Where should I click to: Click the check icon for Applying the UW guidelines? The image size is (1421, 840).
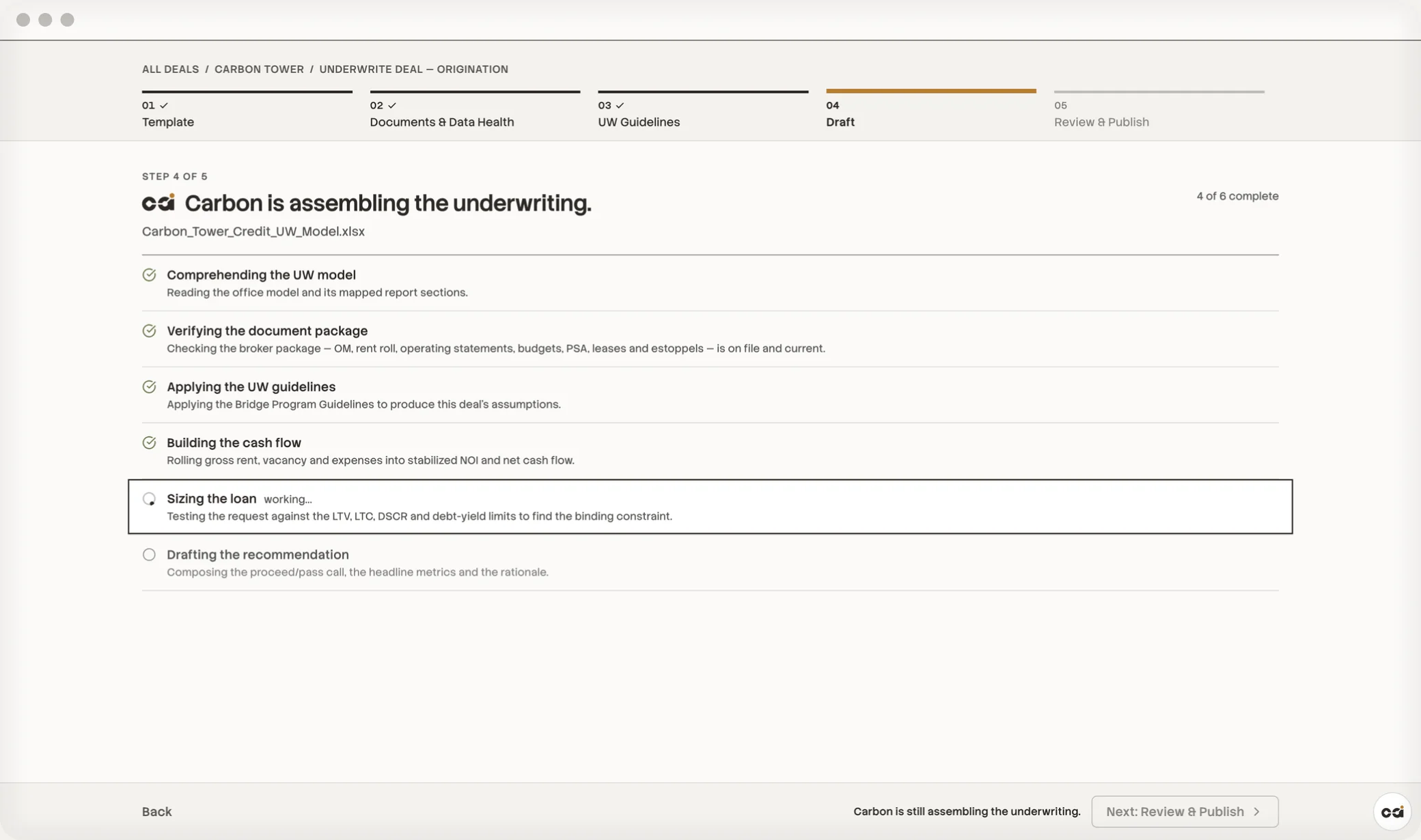[x=149, y=387]
